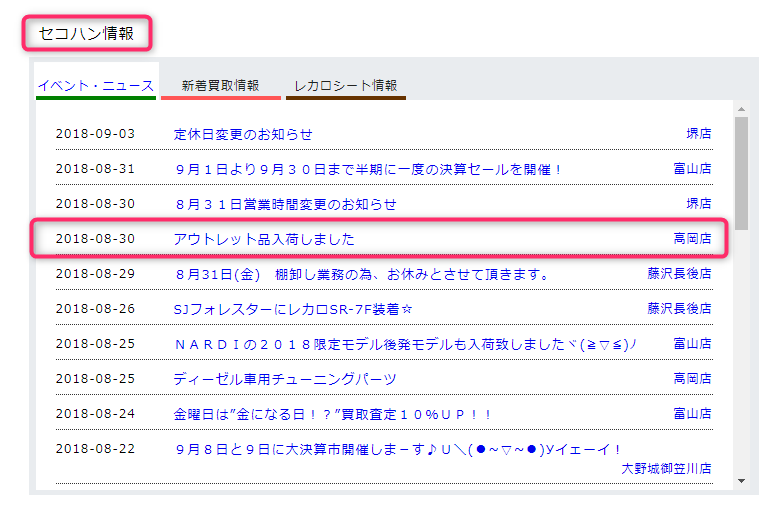Click the ８月３１日営業時間変更のお知らせ link
The width and height of the screenshot is (772, 508).
click(285, 204)
